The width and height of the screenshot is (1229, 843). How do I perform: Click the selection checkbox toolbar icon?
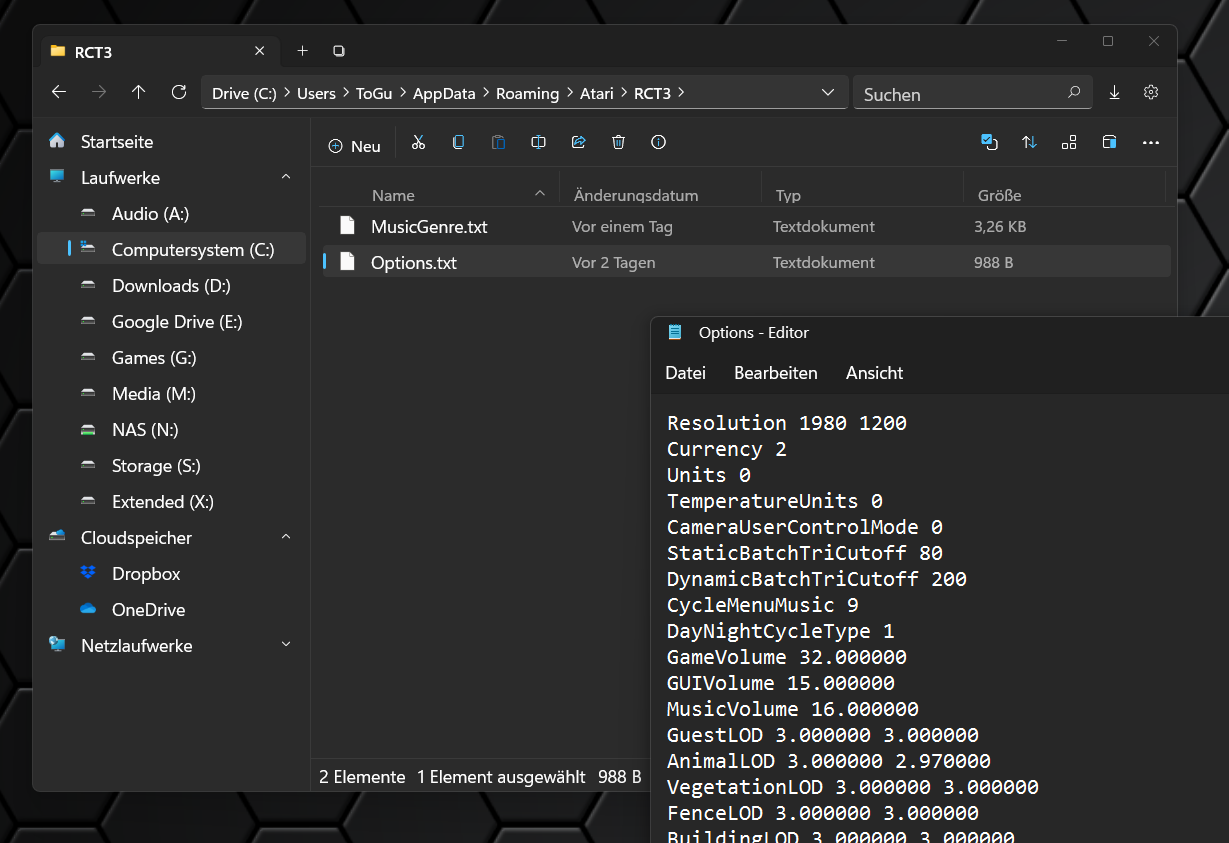point(989,143)
